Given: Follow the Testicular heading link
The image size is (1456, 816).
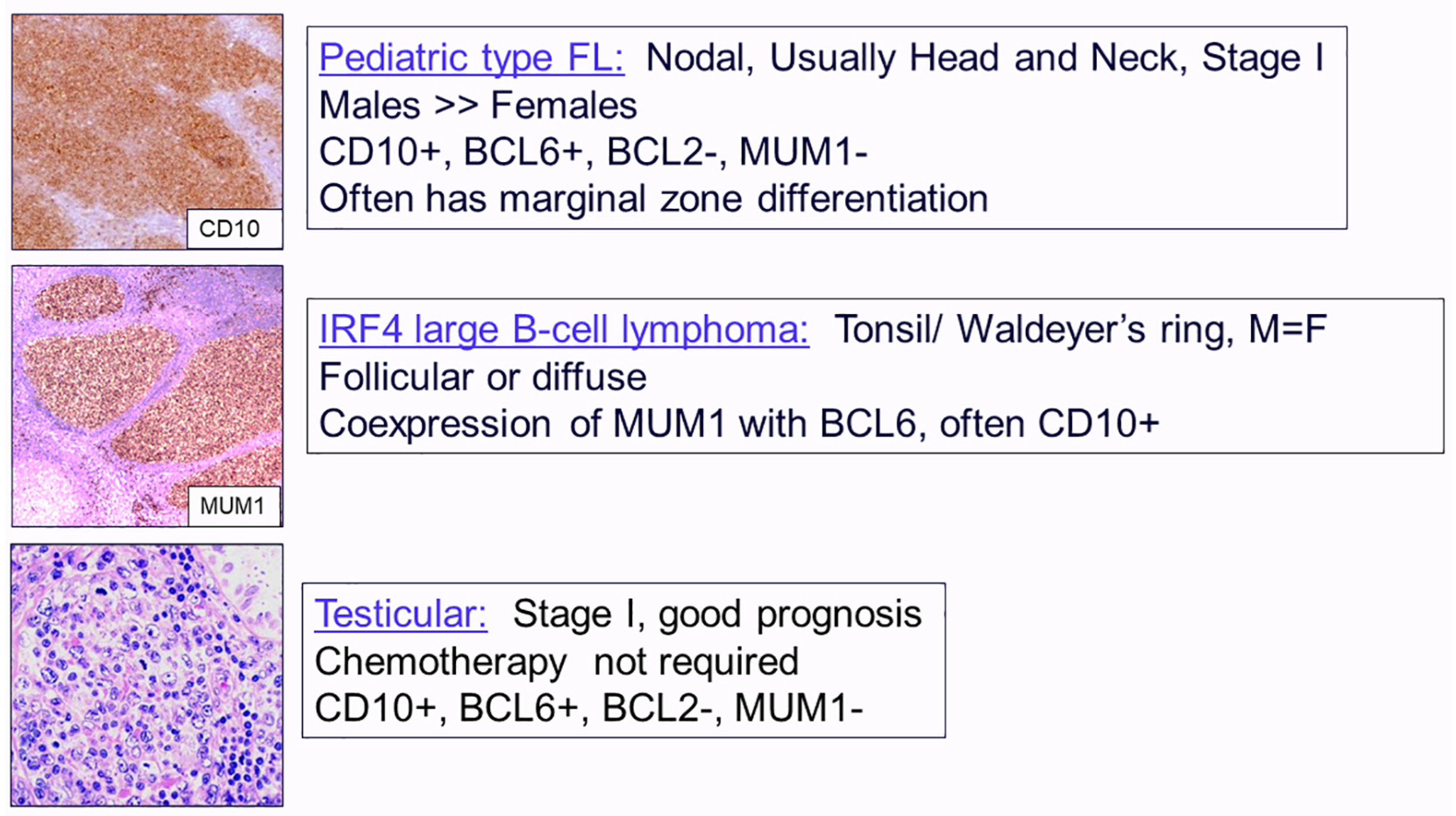Looking at the screenshot, I should pos(400,614).
